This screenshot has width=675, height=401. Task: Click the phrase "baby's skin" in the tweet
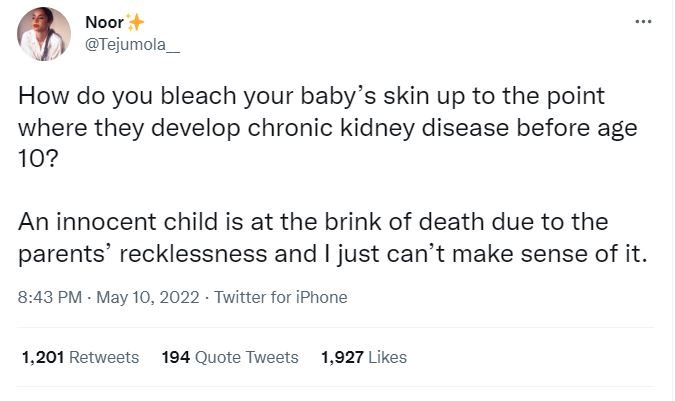(354, 102)
